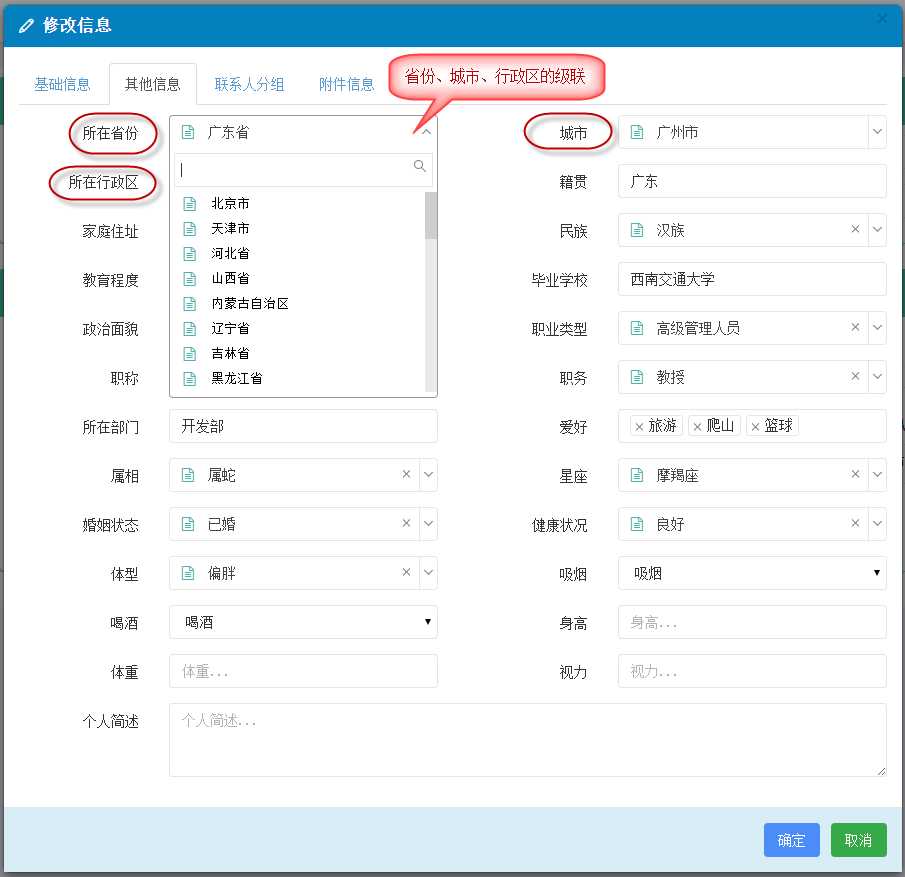Click the 爱好 tags input area
Image resolution: width=905 pixels, height=877 pixels.
point(752,426)
